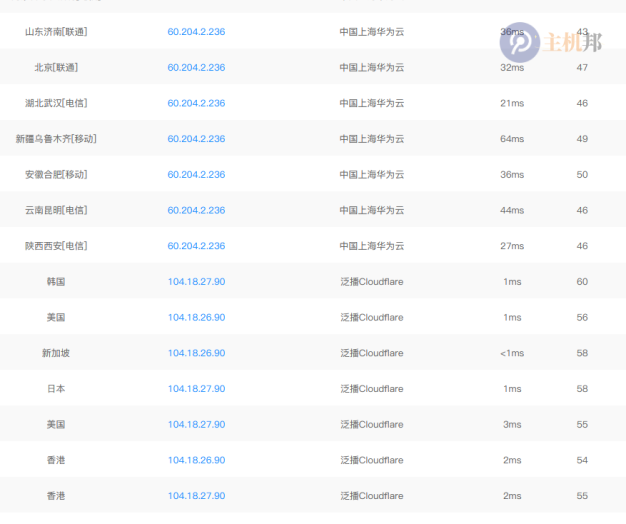Image resolution: width=626 pixels, height=524 pixels.
Task: Open 104.18.27.90 link in 日本 row
Action: click(x=196, y=389)
